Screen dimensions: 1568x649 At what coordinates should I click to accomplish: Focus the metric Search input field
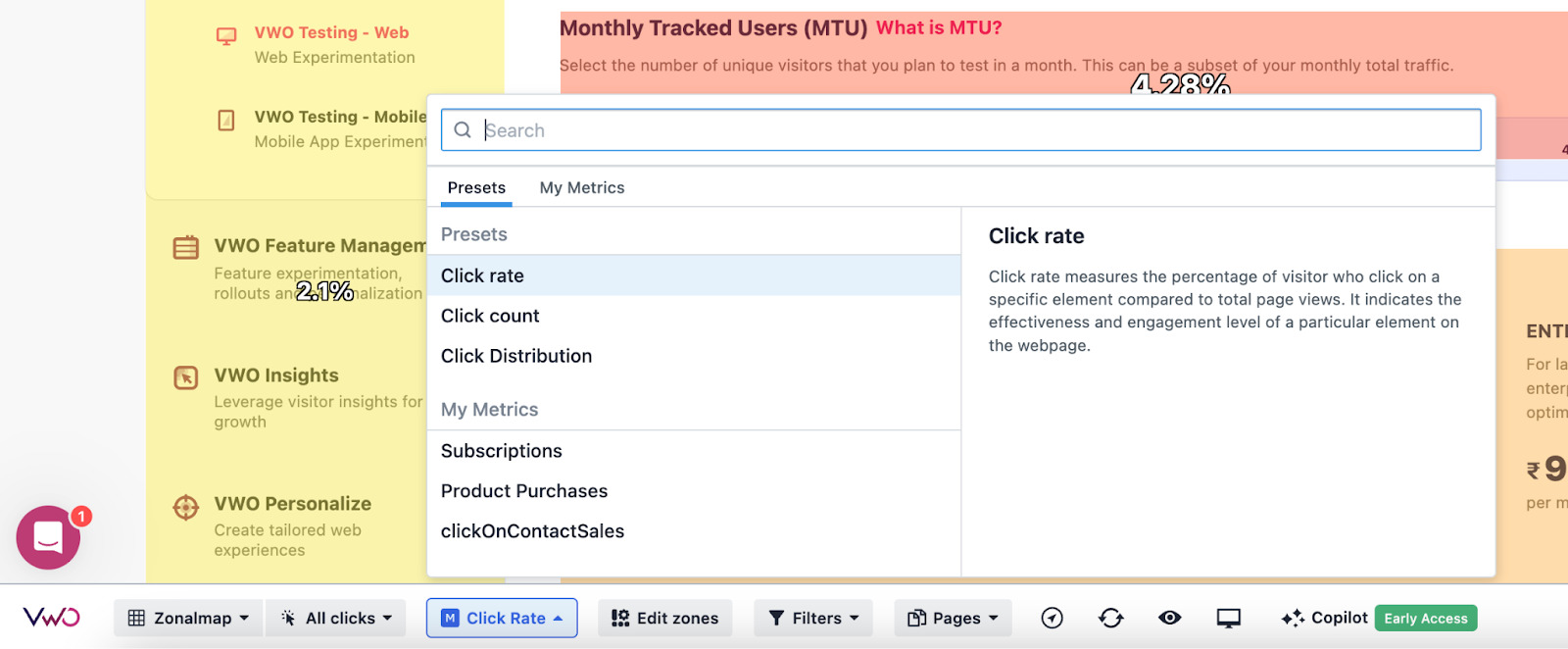(960, 130)
